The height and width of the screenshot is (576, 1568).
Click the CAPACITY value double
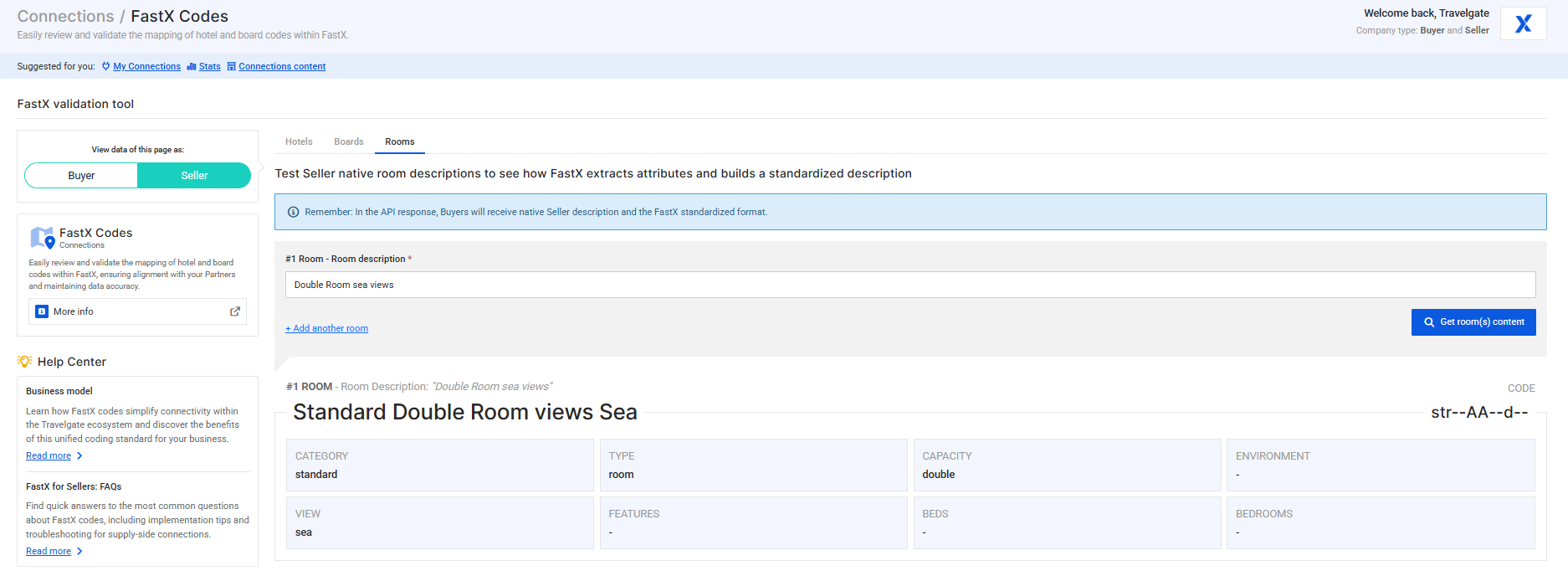(x=939, y=475)
